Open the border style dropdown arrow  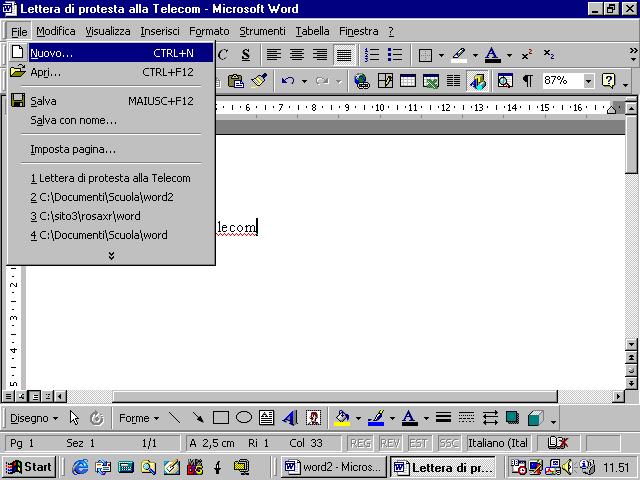[x=441, y=55]
